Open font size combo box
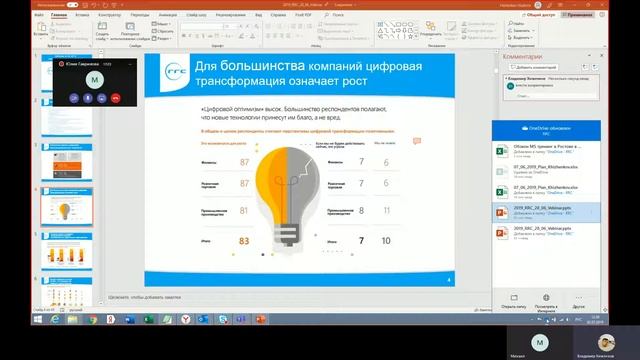 point(230,26)
